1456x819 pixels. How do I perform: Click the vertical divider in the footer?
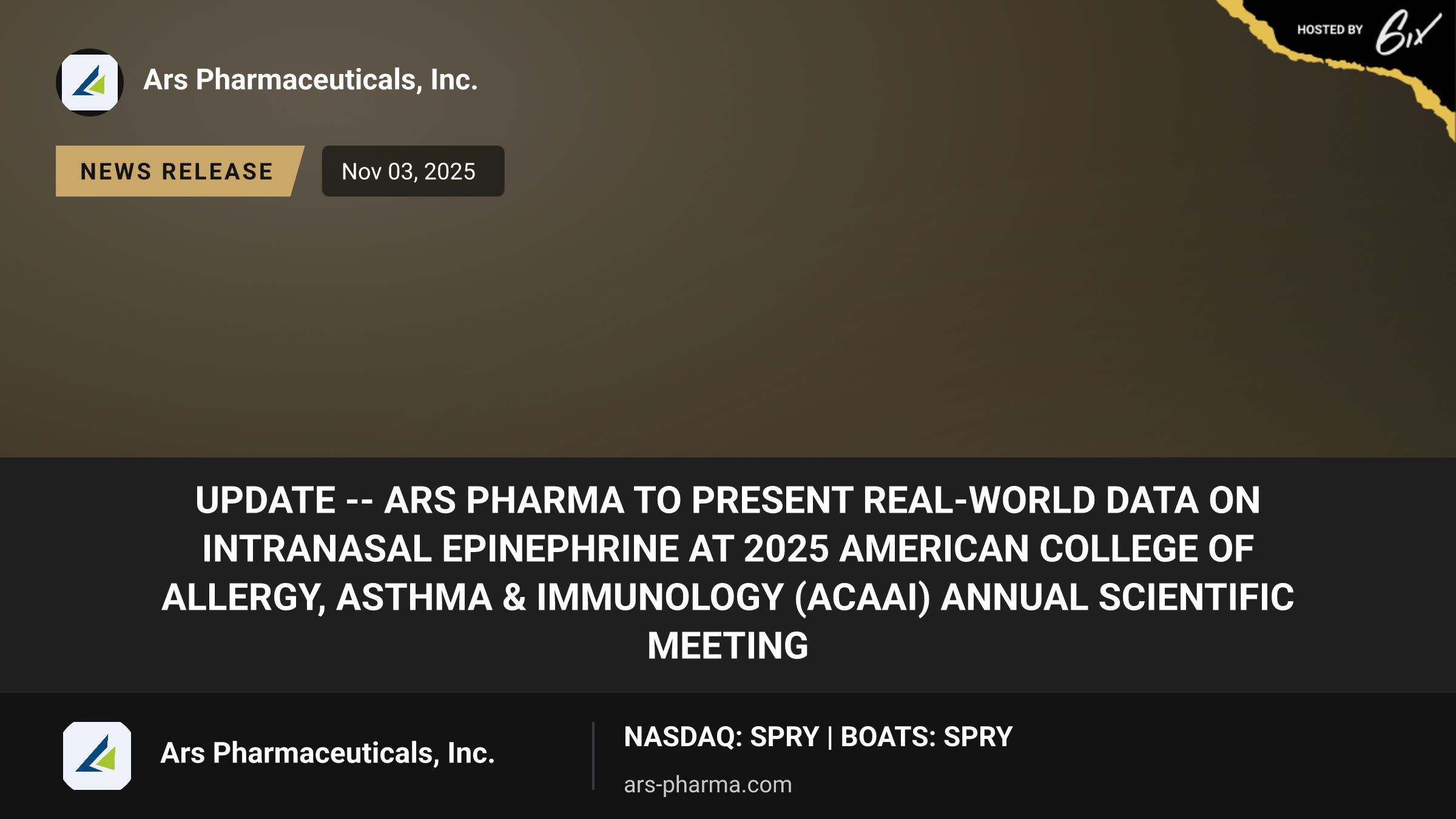tap(593, 756)
